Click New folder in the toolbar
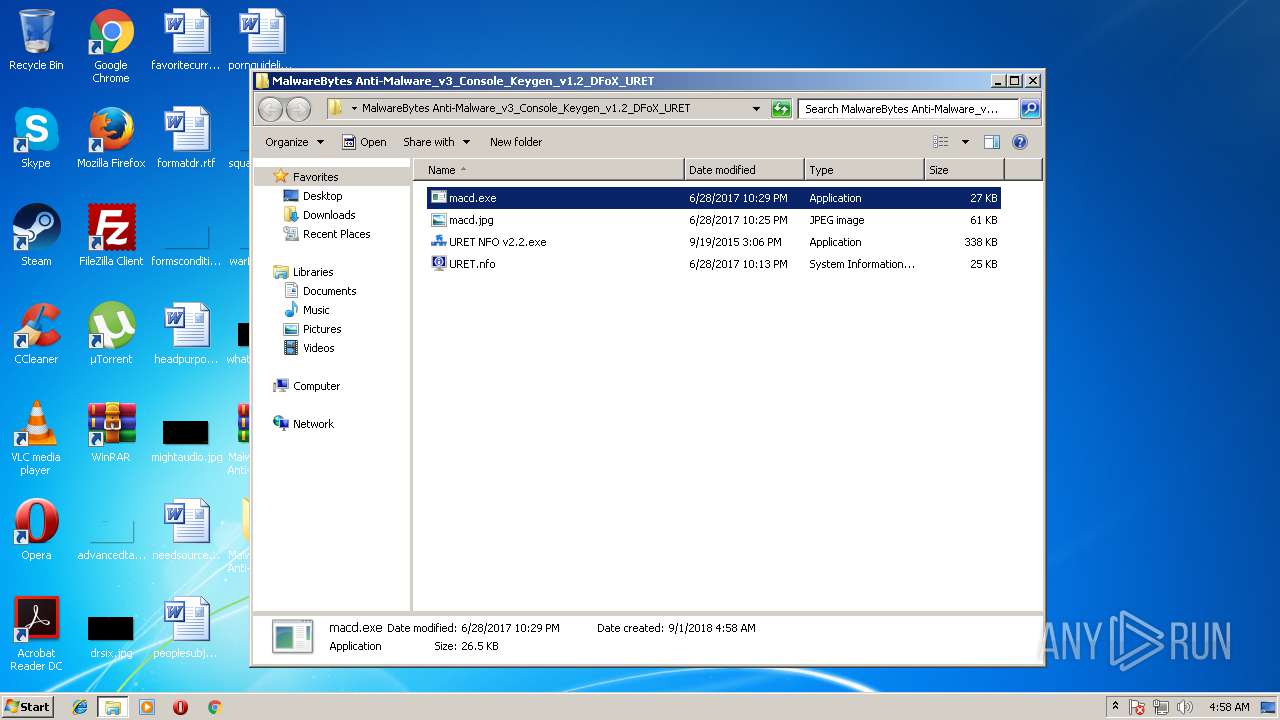1280x720 pixels. 516,142
